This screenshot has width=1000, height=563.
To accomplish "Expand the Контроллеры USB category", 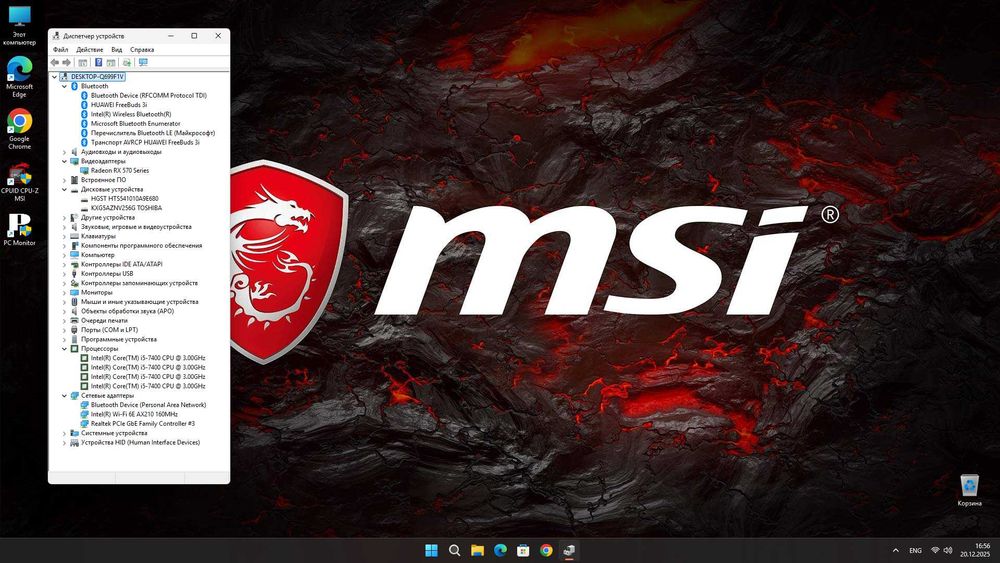I will (64, 274).
